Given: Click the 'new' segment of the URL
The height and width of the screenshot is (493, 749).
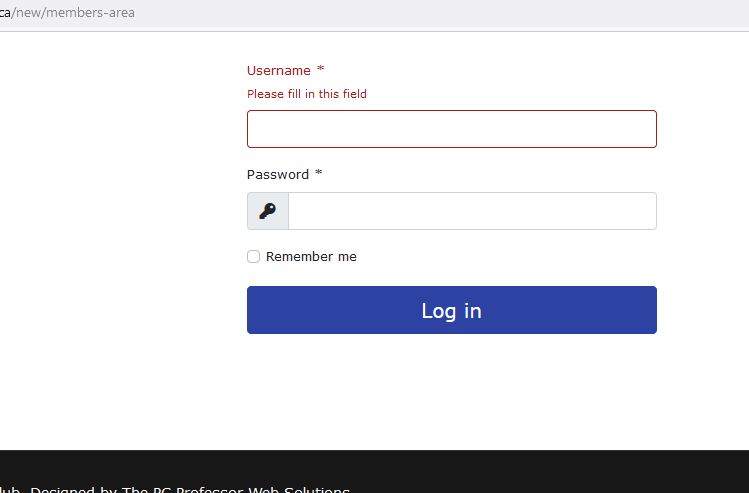Looking at the screenshot, I should 28,13.
